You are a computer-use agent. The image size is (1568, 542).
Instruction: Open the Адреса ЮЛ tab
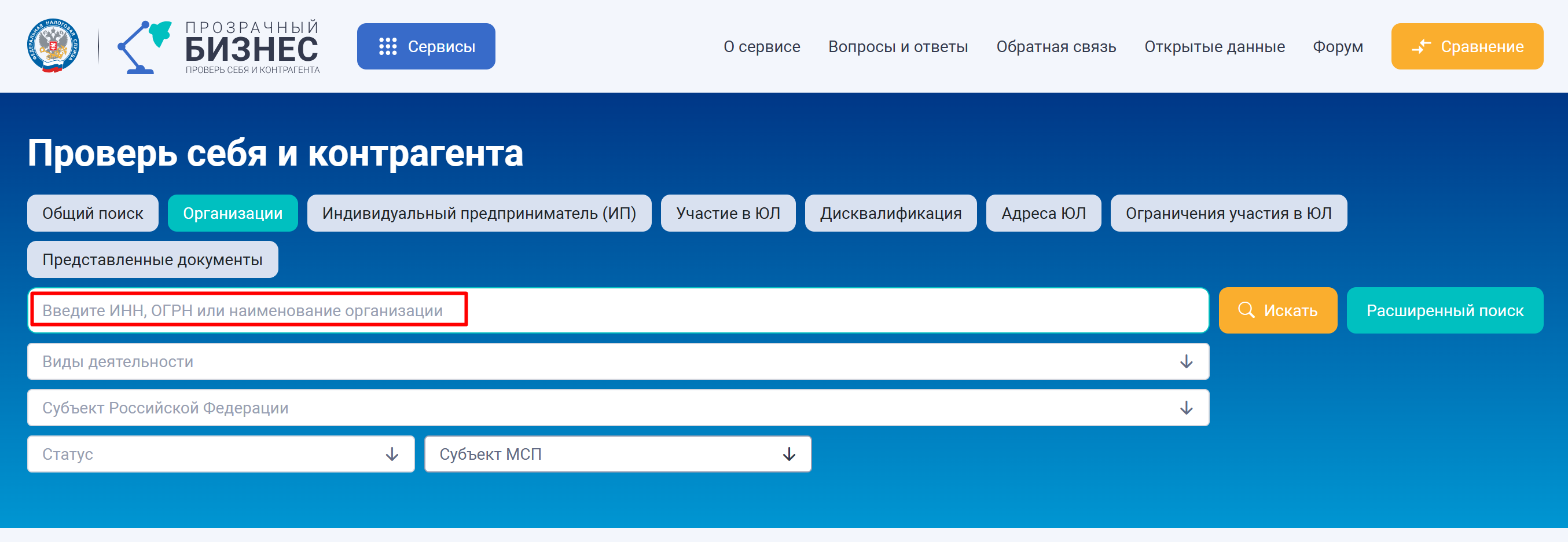[x=1042, y=213]
